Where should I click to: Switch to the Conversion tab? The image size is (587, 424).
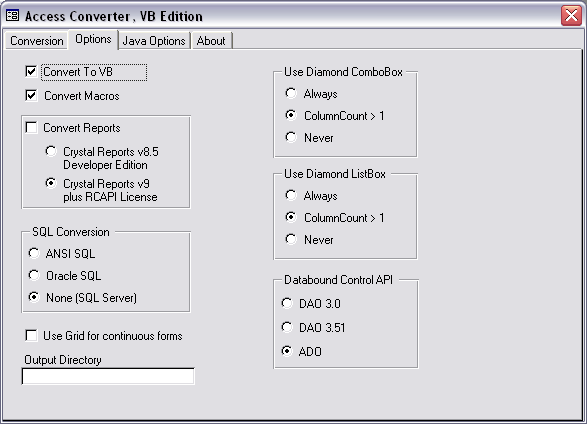[x=37, y=41]
